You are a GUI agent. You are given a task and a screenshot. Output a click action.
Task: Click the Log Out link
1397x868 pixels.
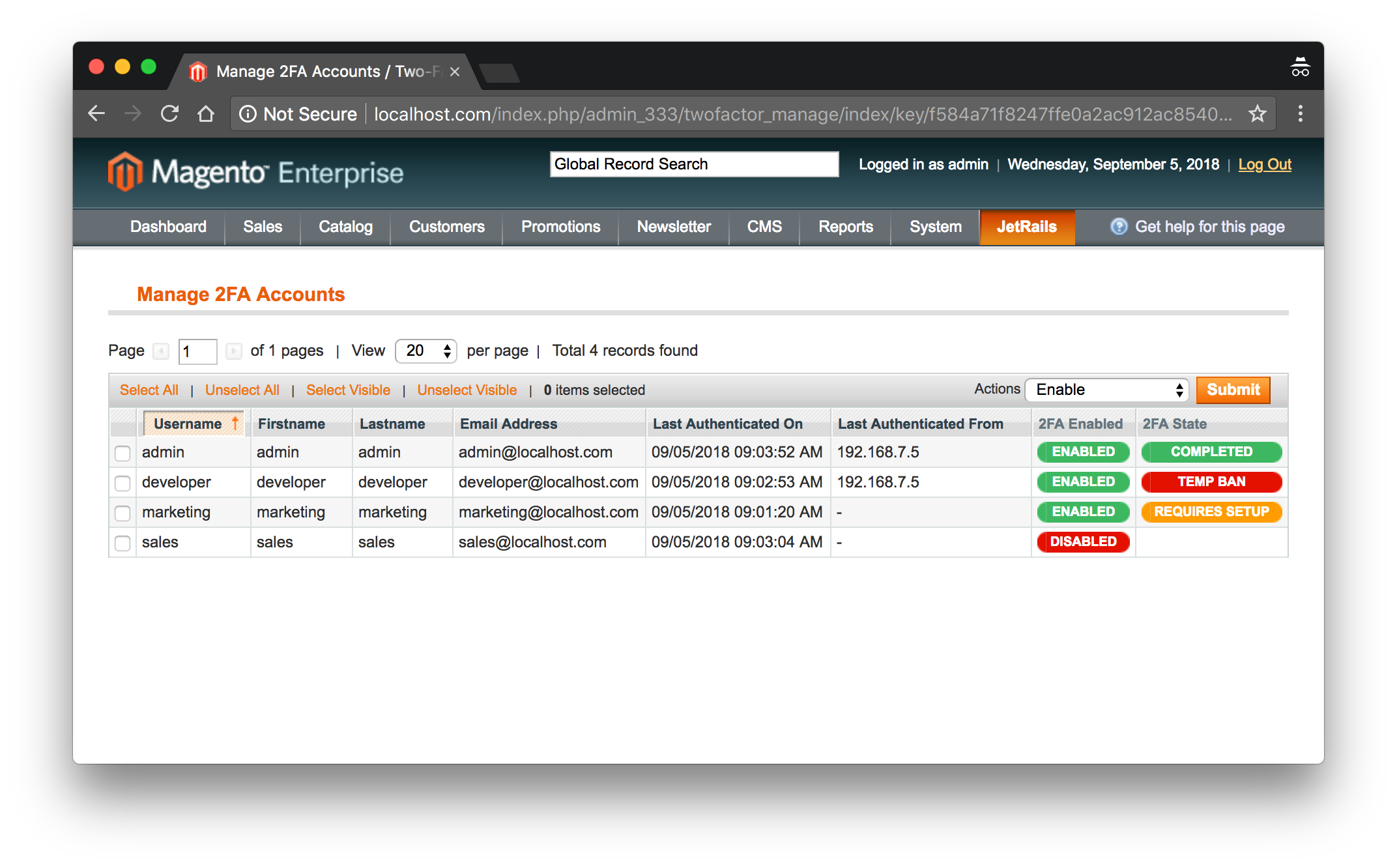click(1264, 164)
